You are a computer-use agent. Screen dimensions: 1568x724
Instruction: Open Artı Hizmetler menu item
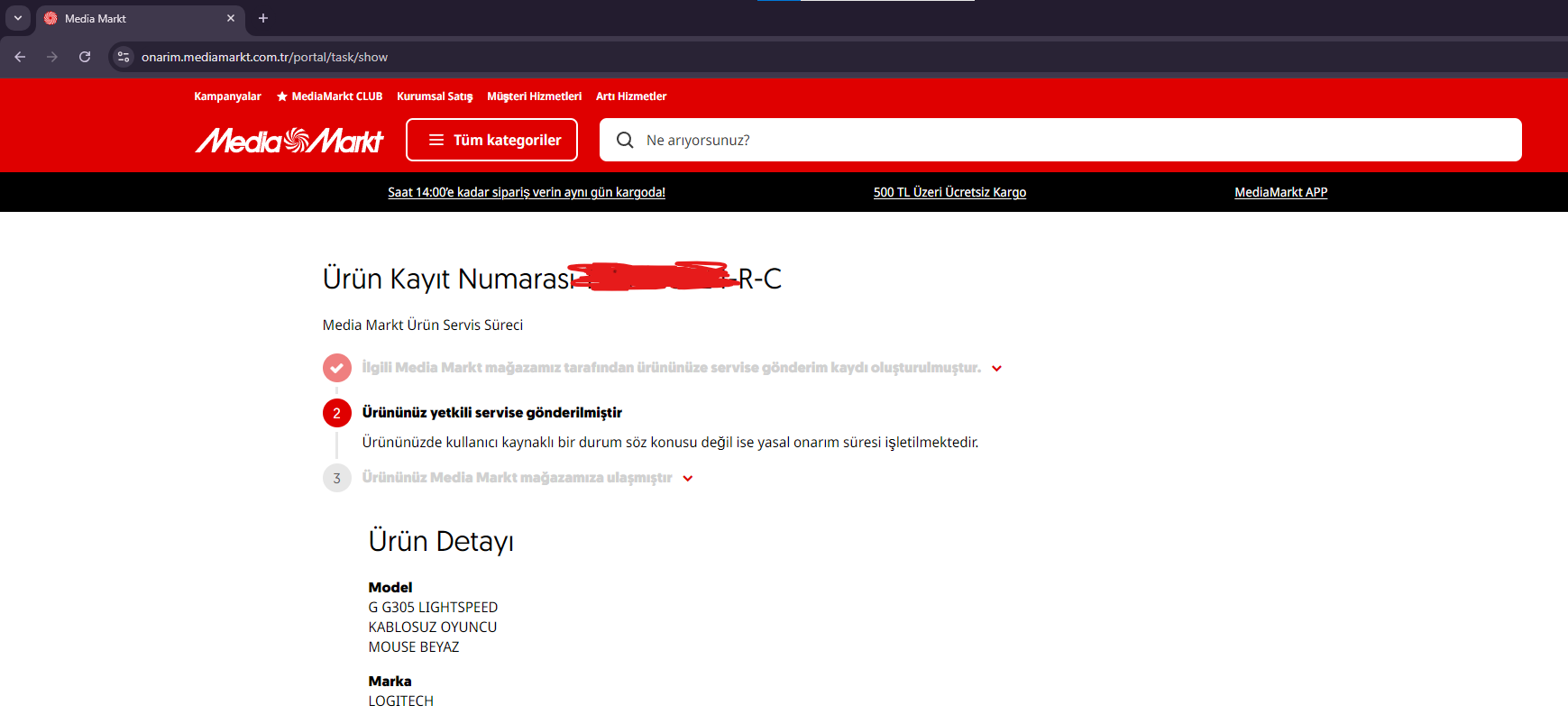[x=631, y=96]
